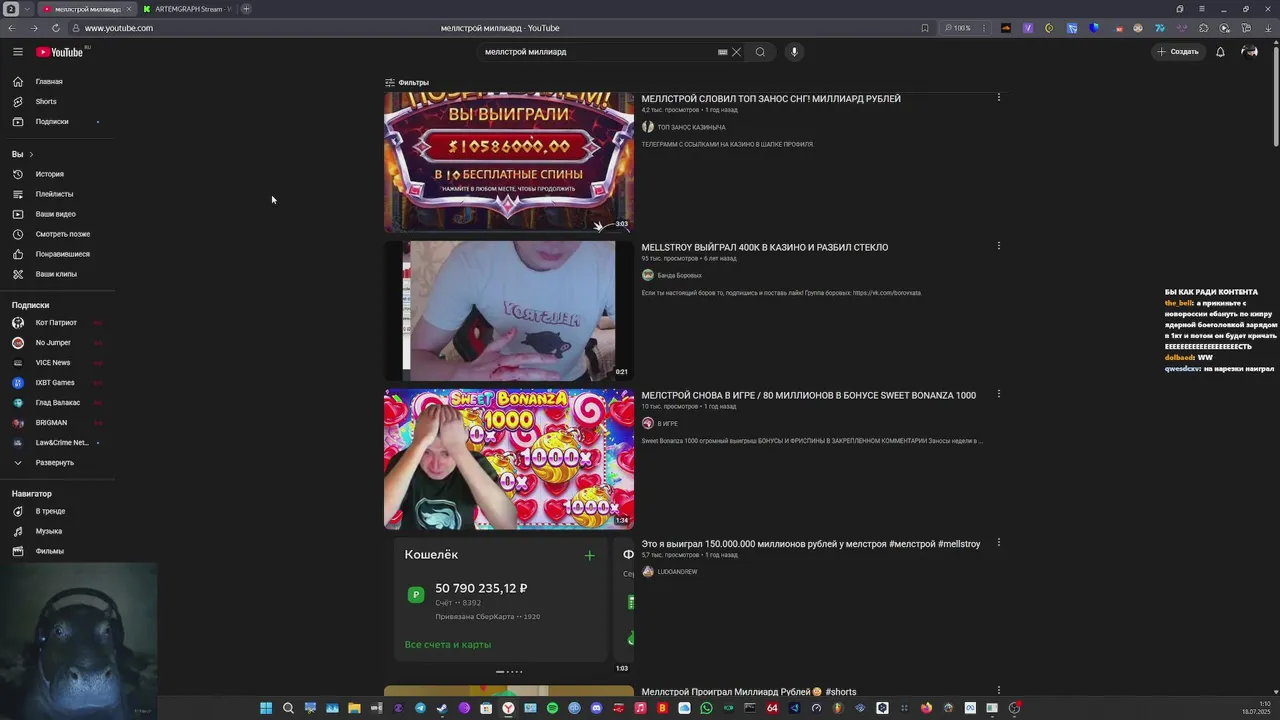Screen dimensions: 1280x720
Task: Open YouTube notifications bell
Action: [1220, 52]
